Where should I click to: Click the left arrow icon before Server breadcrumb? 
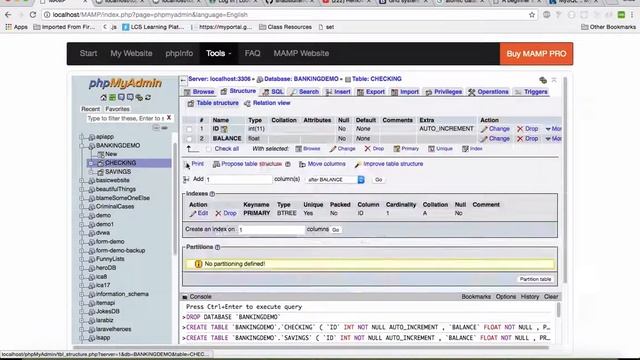(183, 80)
